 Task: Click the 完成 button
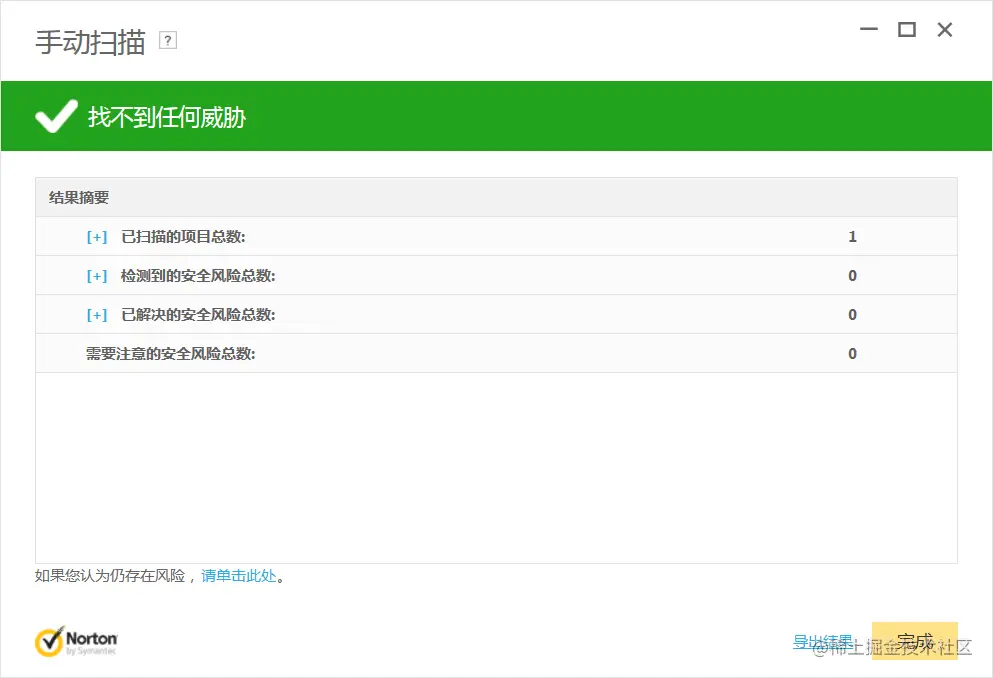[x=914, y=641]
